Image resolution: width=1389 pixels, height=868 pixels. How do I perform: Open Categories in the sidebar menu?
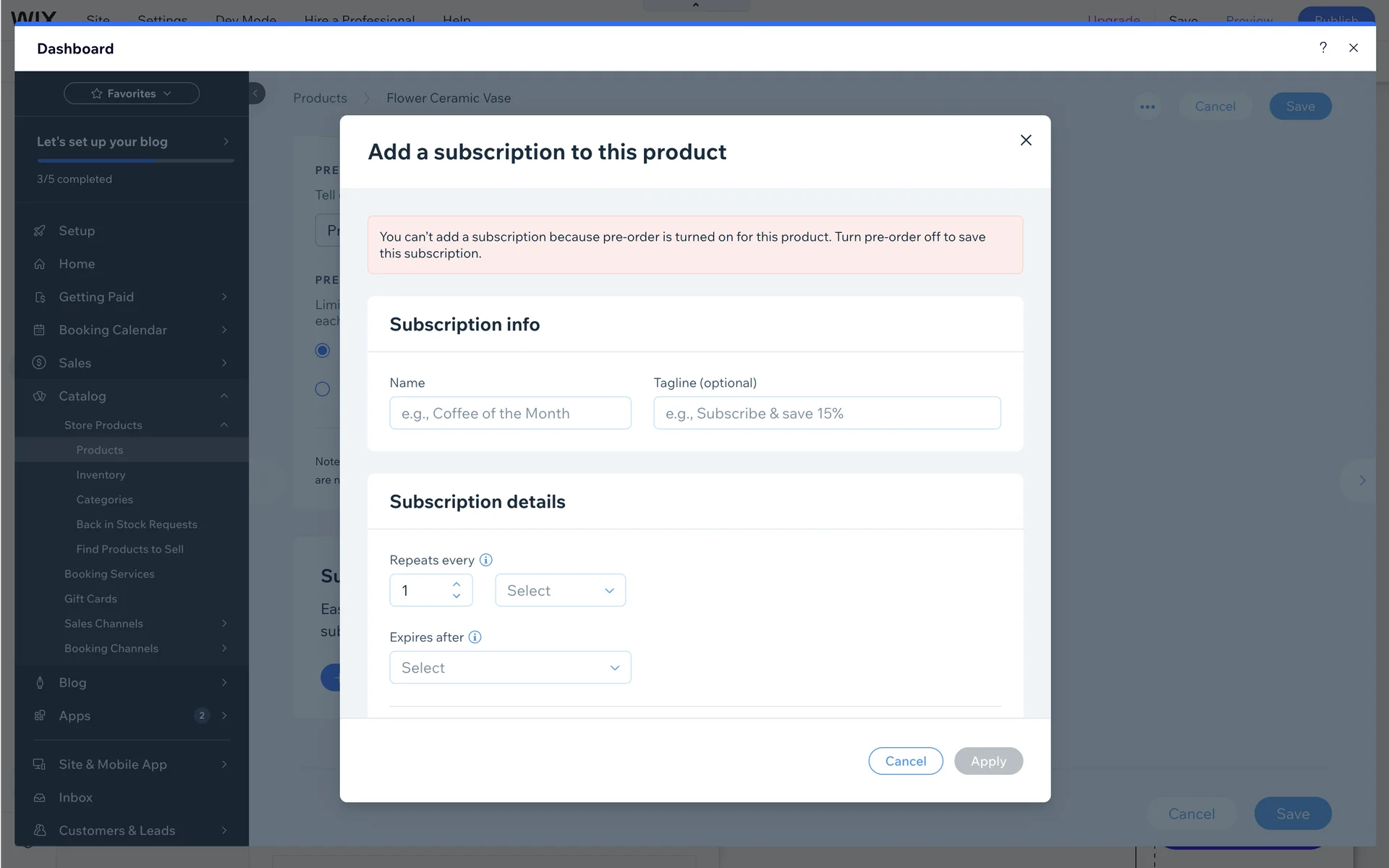tap(104, 500)
